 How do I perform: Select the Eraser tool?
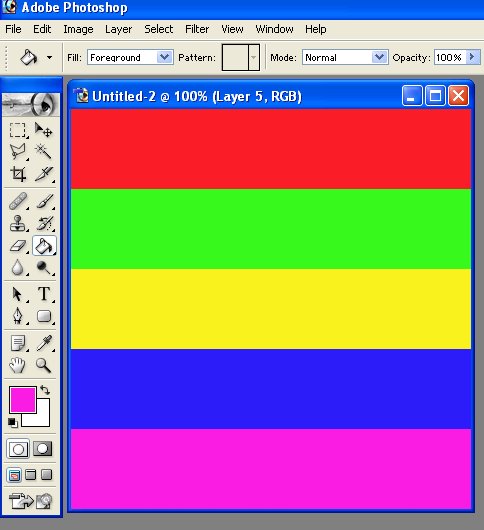tap(18, 246)
